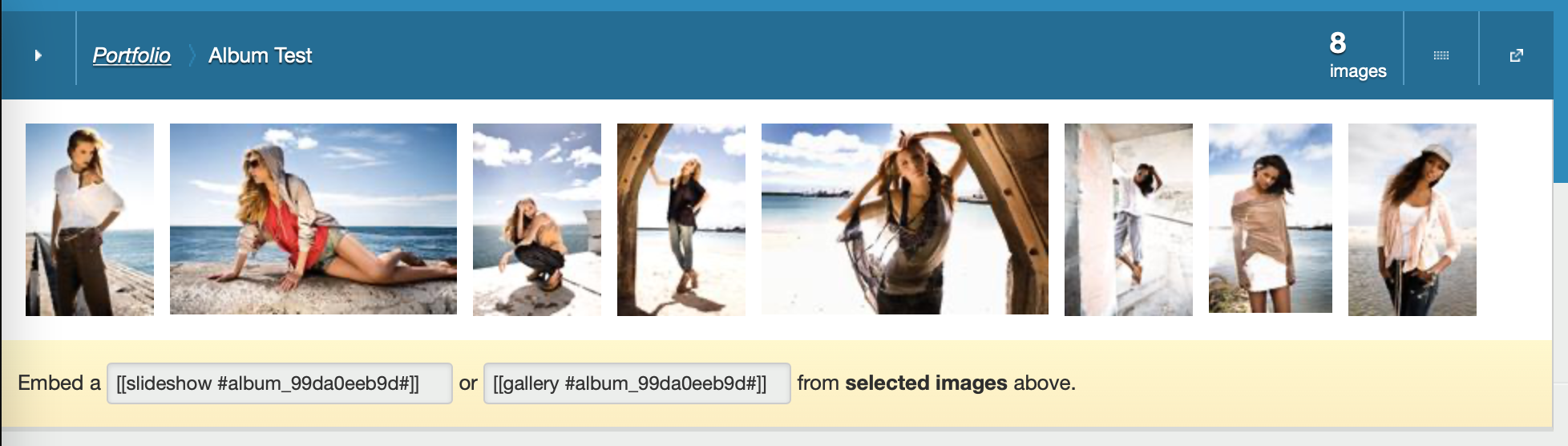Select thumbnail of woman wearing cap
The height and width of the screenshot is (446, 1568).
[x=1412, y=219]
